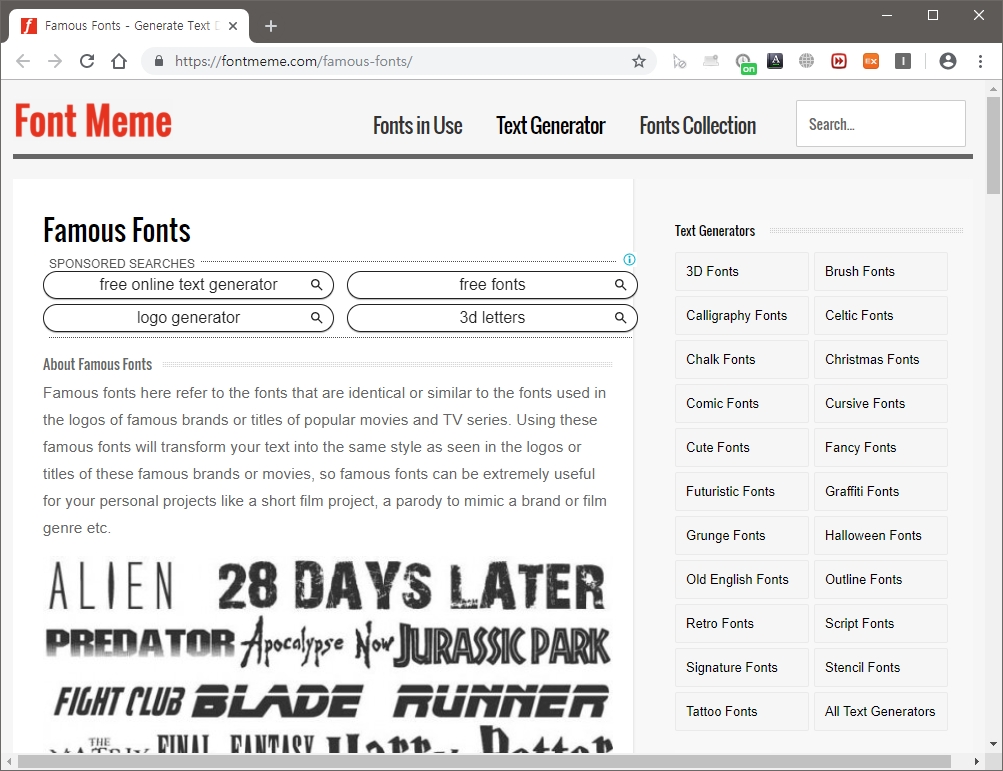Focus the site Search field
The width and height of the screenshot is (1003, 771).
(881, 123)
